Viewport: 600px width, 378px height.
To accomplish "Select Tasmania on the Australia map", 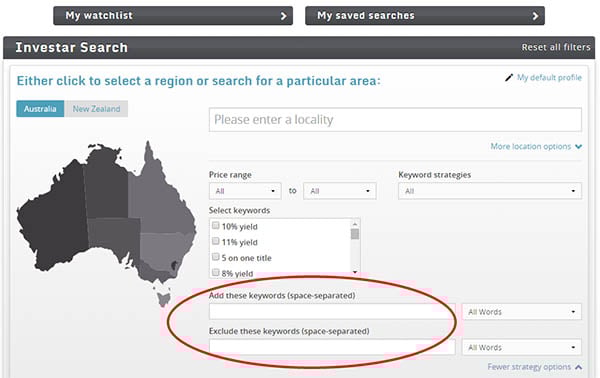I will pyautogui.click(x=164, y=299).
